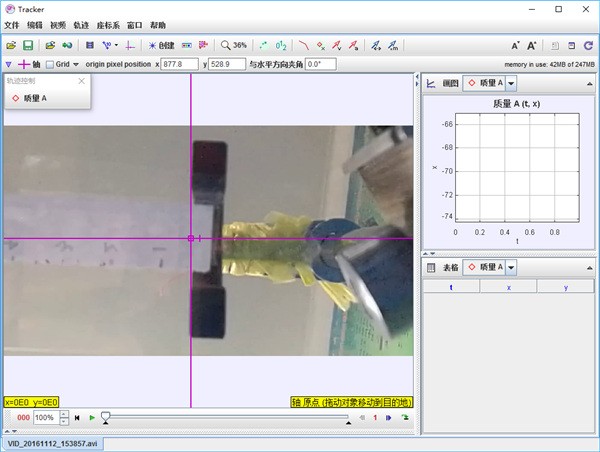Click the smaller font size icon
The width and height of the screenshot is (600, 452).
coord(516,45)
